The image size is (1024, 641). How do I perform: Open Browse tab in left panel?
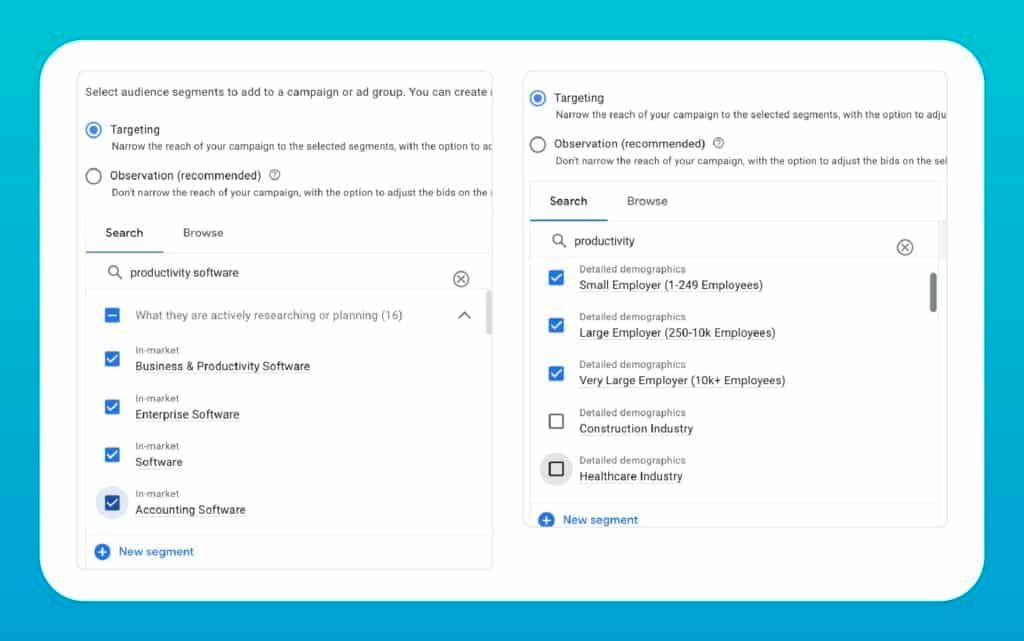(203, 233)
